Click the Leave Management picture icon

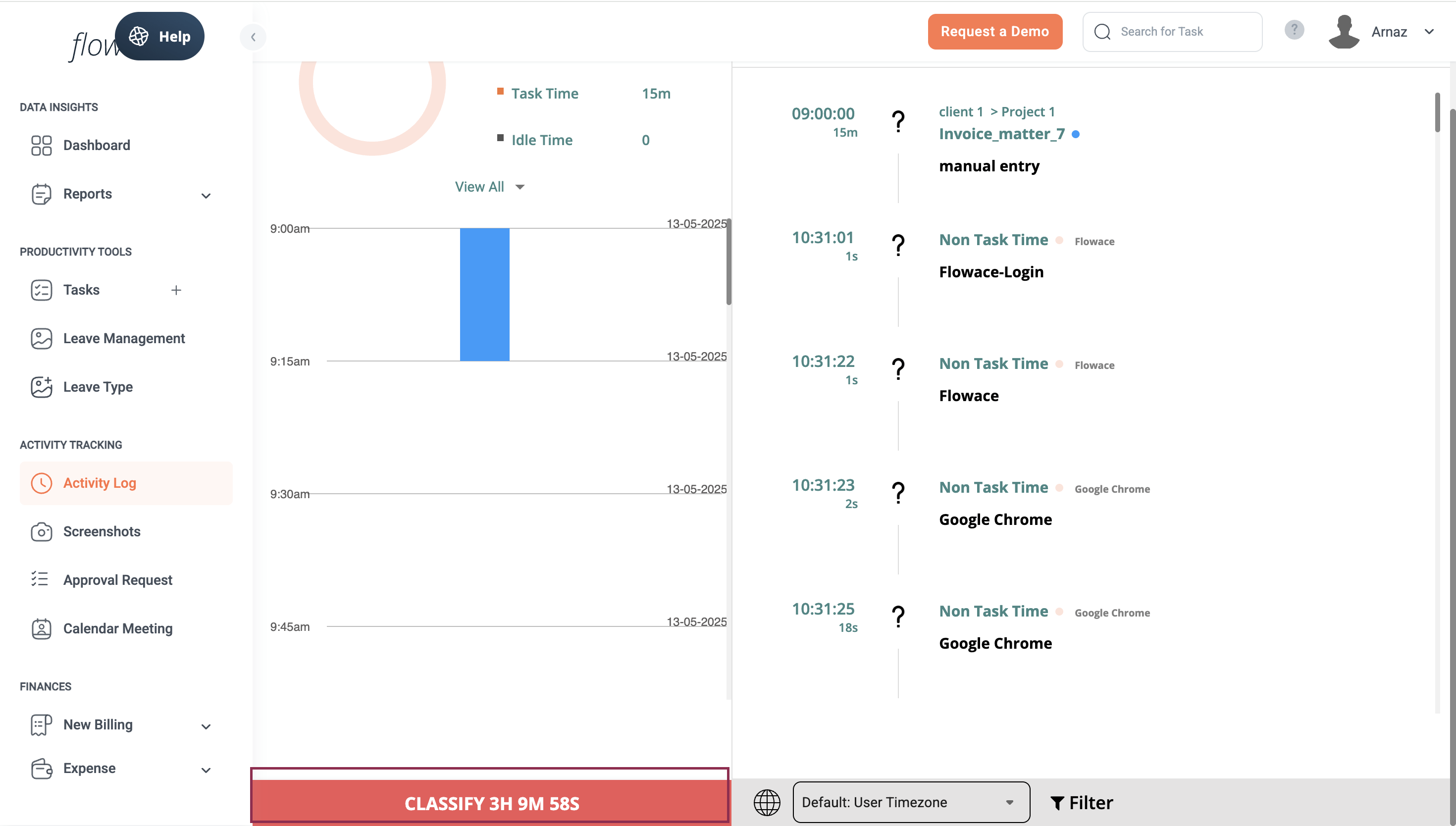(42, 339)
